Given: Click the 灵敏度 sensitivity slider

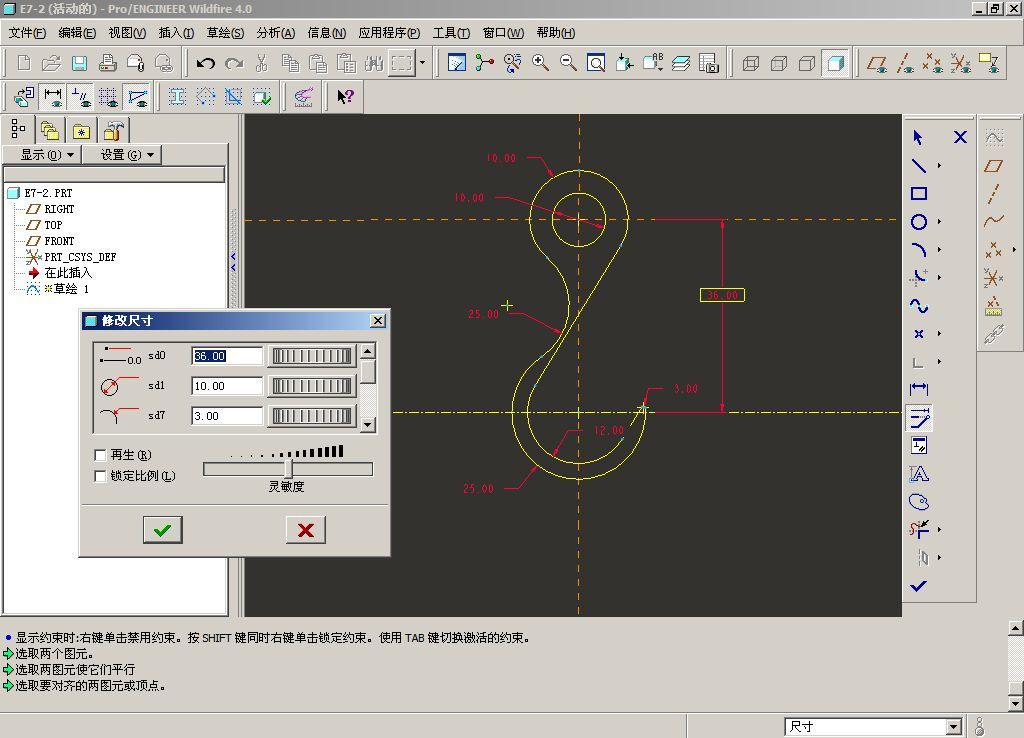Looking at the screenshot, I should click(288, 469).
